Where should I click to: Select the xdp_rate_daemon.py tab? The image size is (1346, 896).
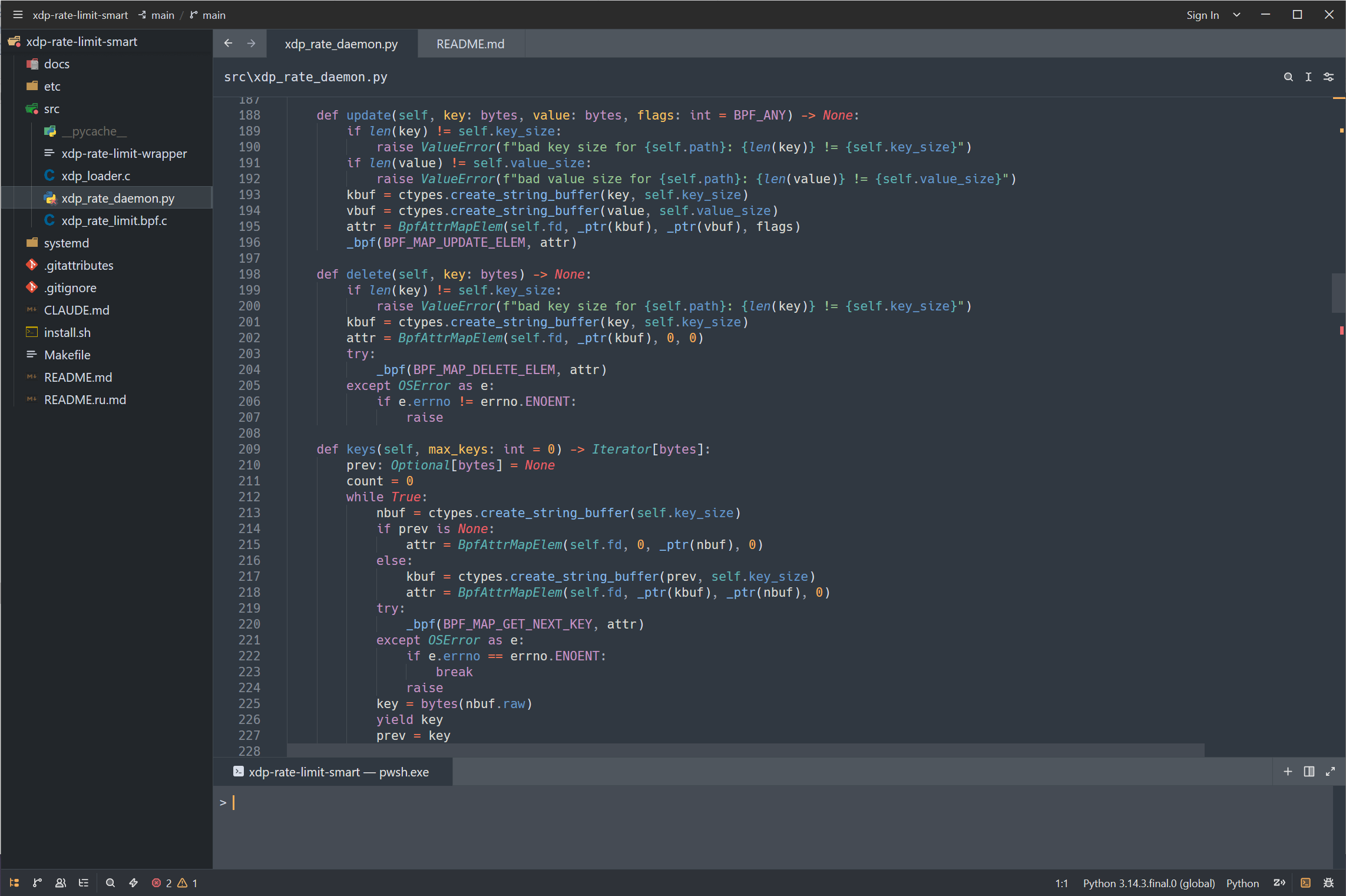341,44
